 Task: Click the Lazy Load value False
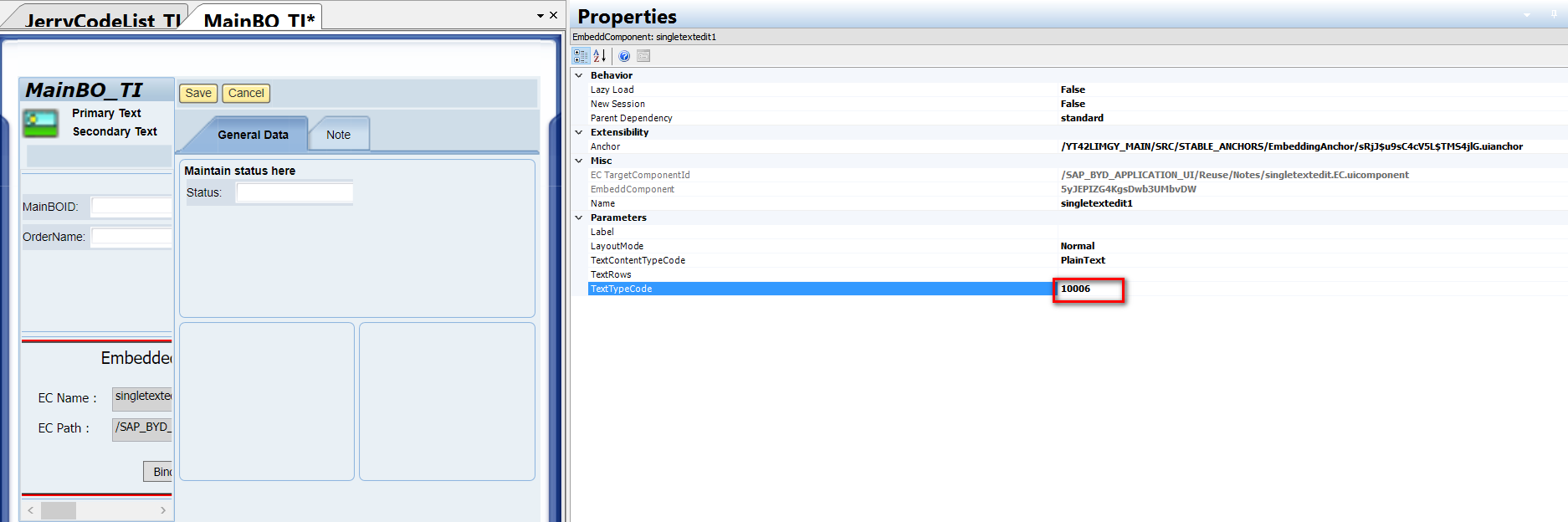[1073, 90]
